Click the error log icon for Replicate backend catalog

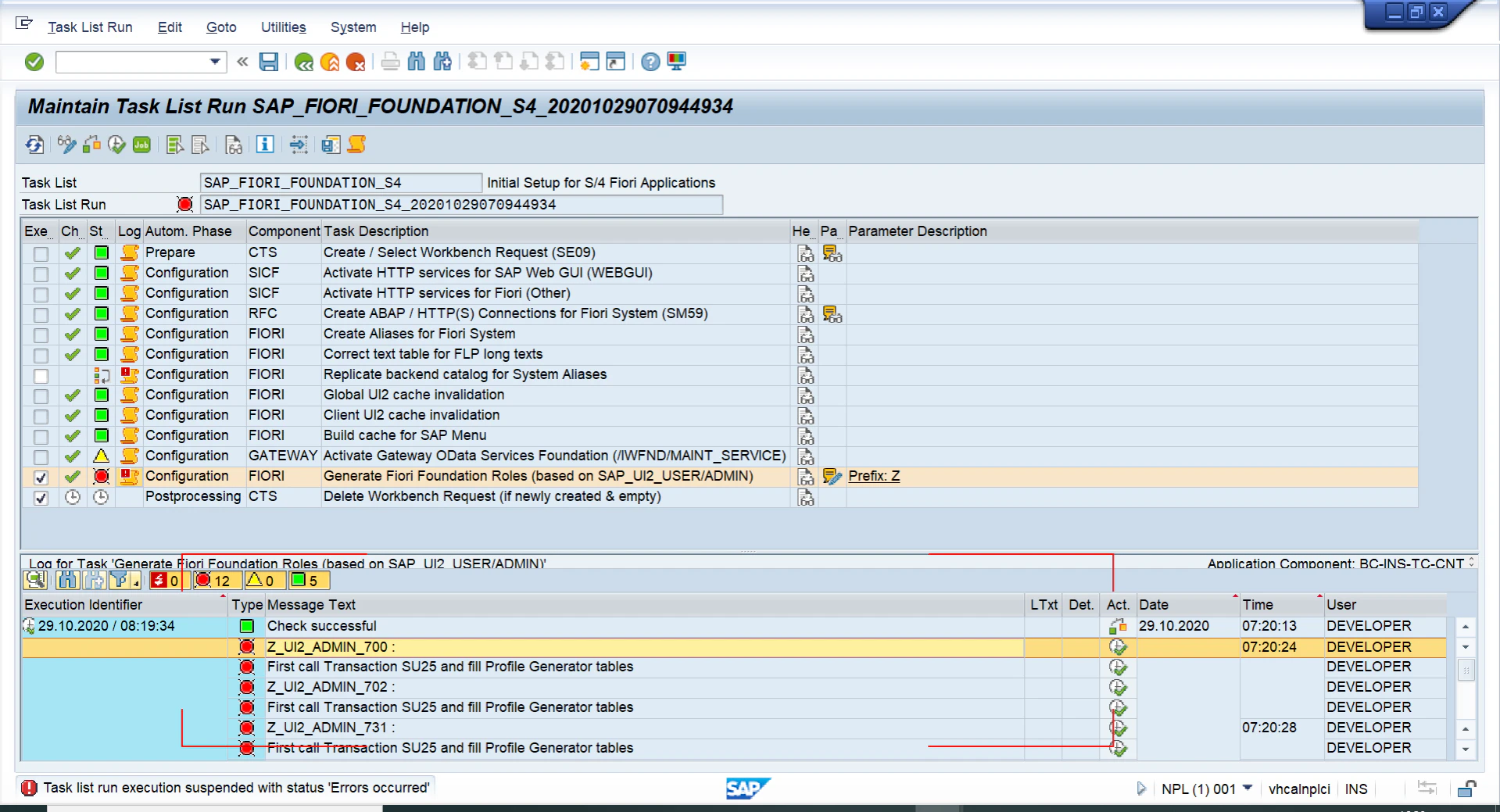(x=130, y=374)
